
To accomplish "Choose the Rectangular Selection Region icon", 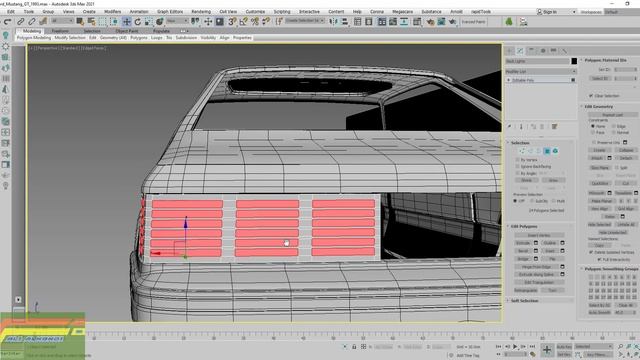I will (x=102, y=22).
